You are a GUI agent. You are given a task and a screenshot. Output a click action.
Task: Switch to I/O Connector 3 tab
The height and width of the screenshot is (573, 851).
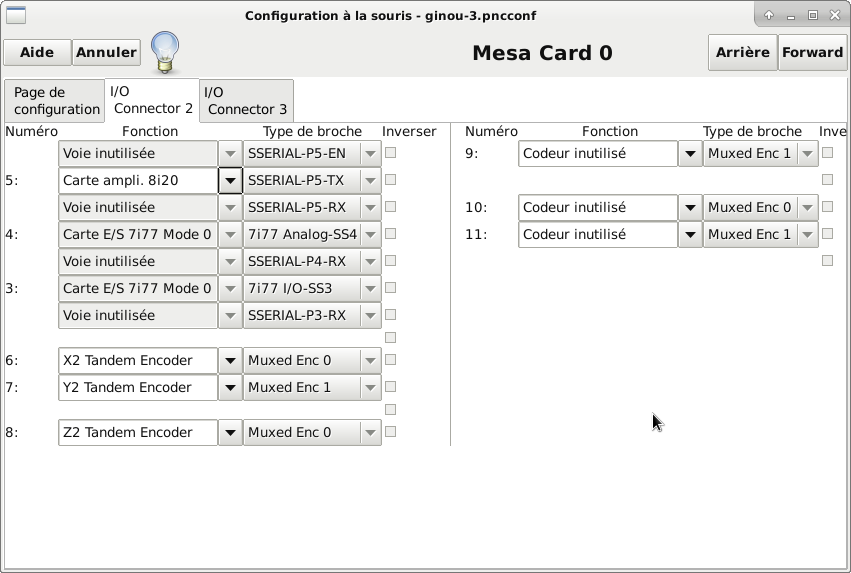click(x=246, y=101)
